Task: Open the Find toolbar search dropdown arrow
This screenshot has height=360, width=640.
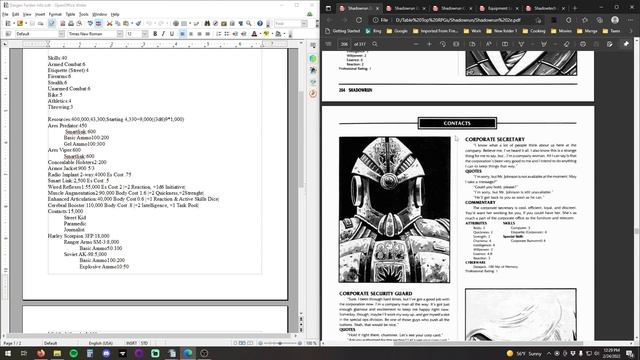Action: point(304,24)
